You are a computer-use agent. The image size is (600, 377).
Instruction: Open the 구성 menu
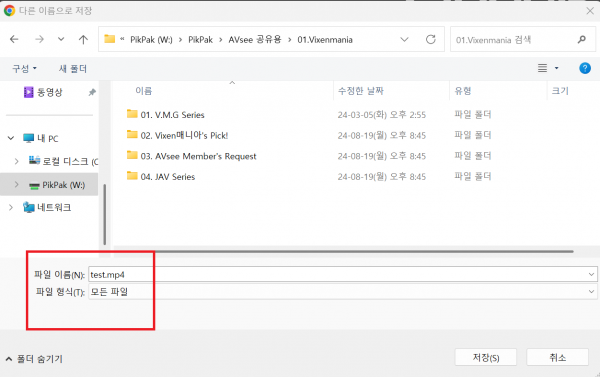pos(24,69)
